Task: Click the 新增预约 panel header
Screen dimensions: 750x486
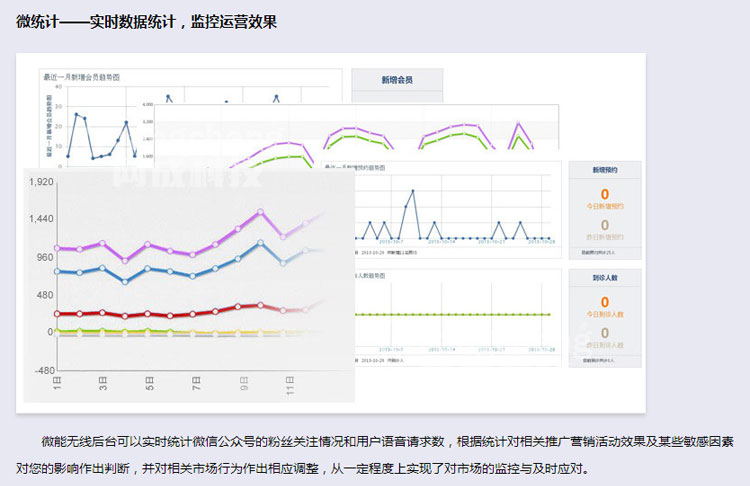Action: point(604,171)
